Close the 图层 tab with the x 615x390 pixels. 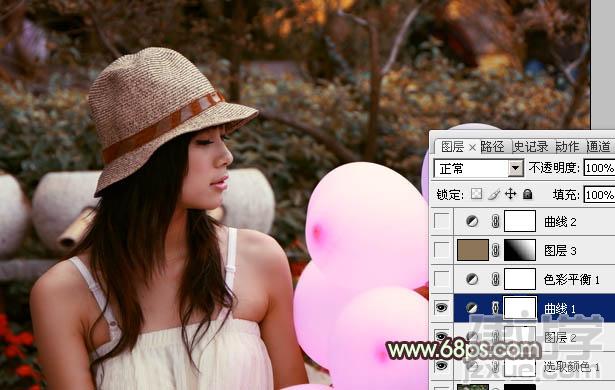pyautogui.click(x=472, y=148)
